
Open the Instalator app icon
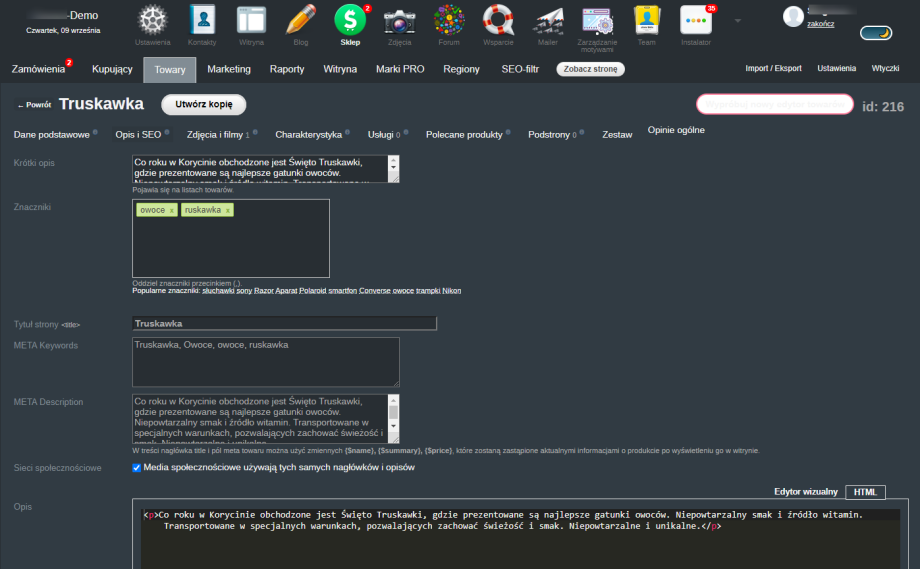point(695,20)
